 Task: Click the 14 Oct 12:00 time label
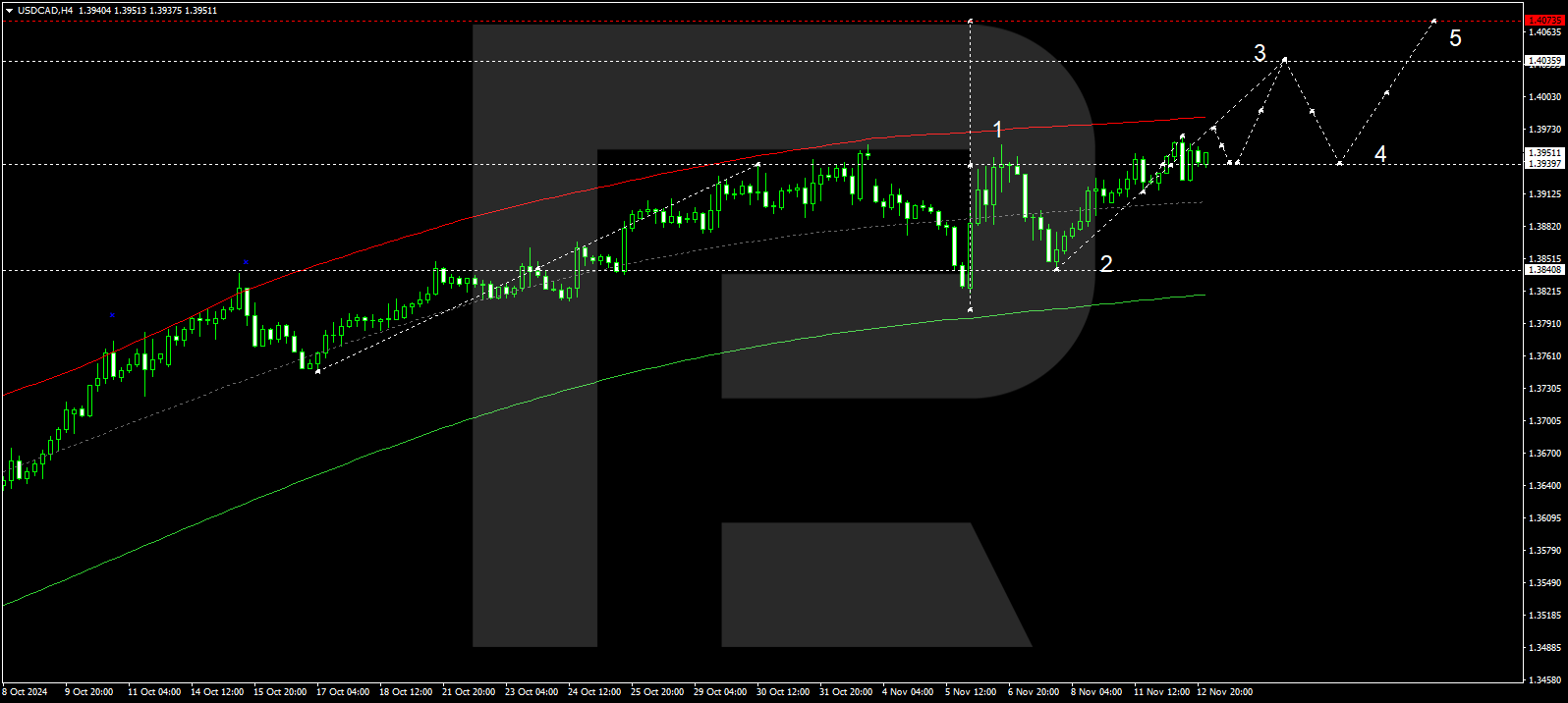pyautogui.click(x=217, y=692)
